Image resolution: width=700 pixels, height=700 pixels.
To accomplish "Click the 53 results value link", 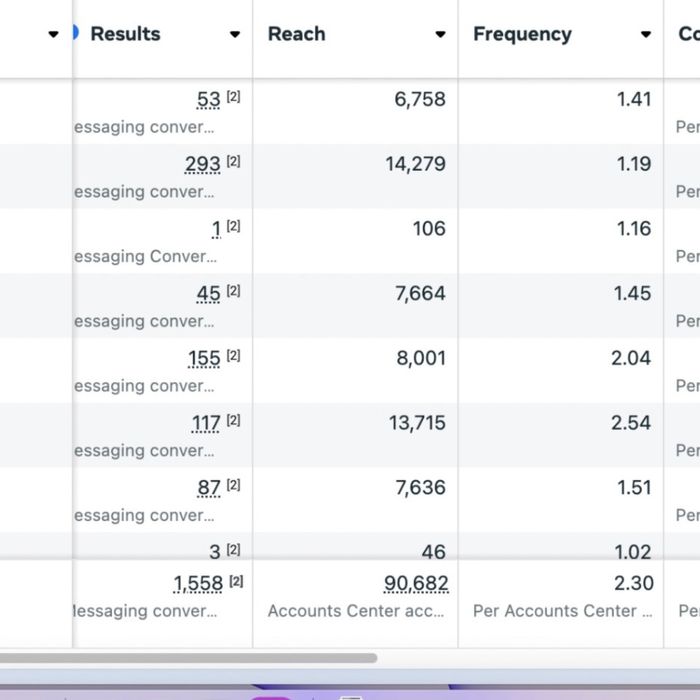I will click(x=208, y=100).
